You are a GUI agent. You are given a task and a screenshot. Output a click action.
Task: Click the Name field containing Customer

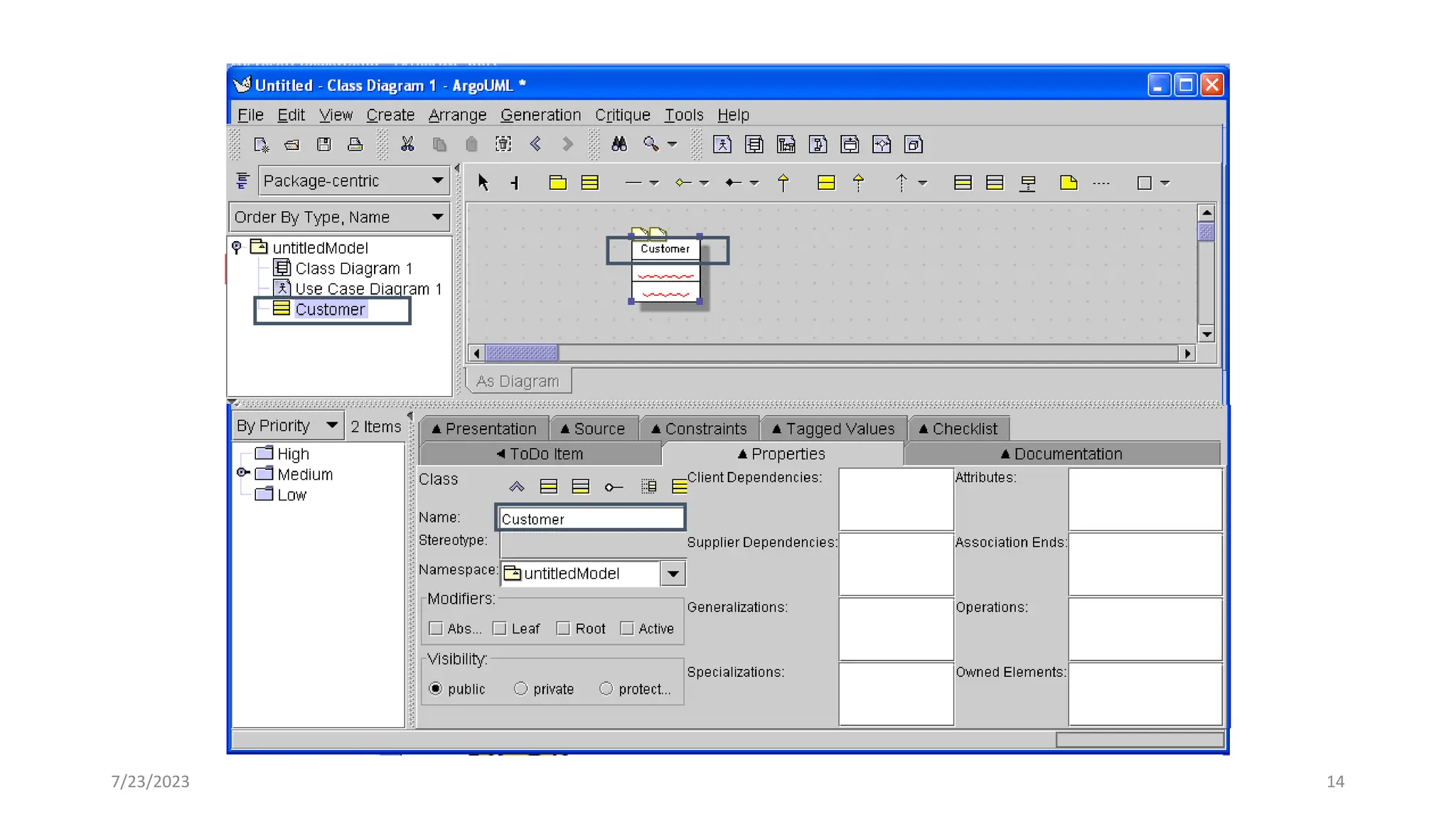(x=591, y=518)
